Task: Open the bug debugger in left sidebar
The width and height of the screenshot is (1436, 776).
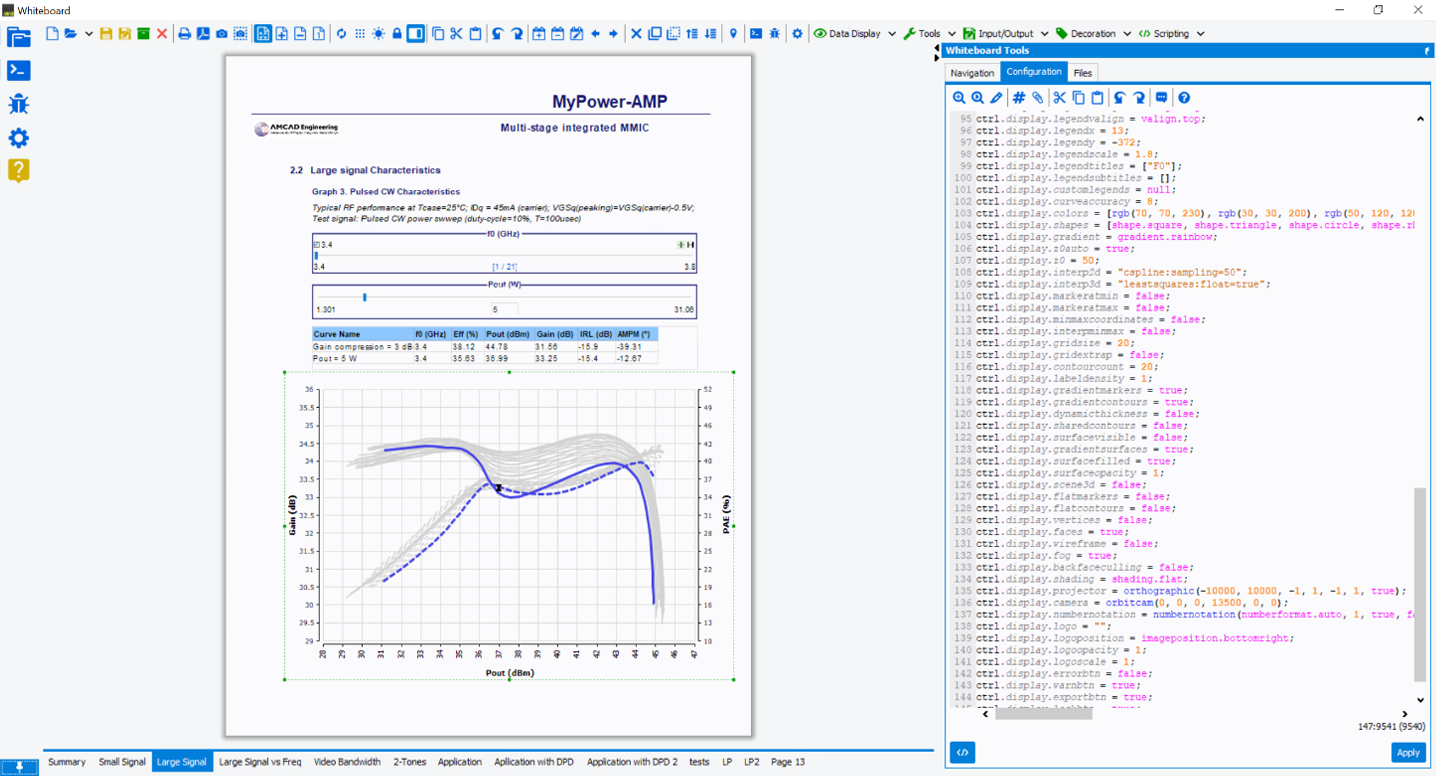Action: click(18, 104)
